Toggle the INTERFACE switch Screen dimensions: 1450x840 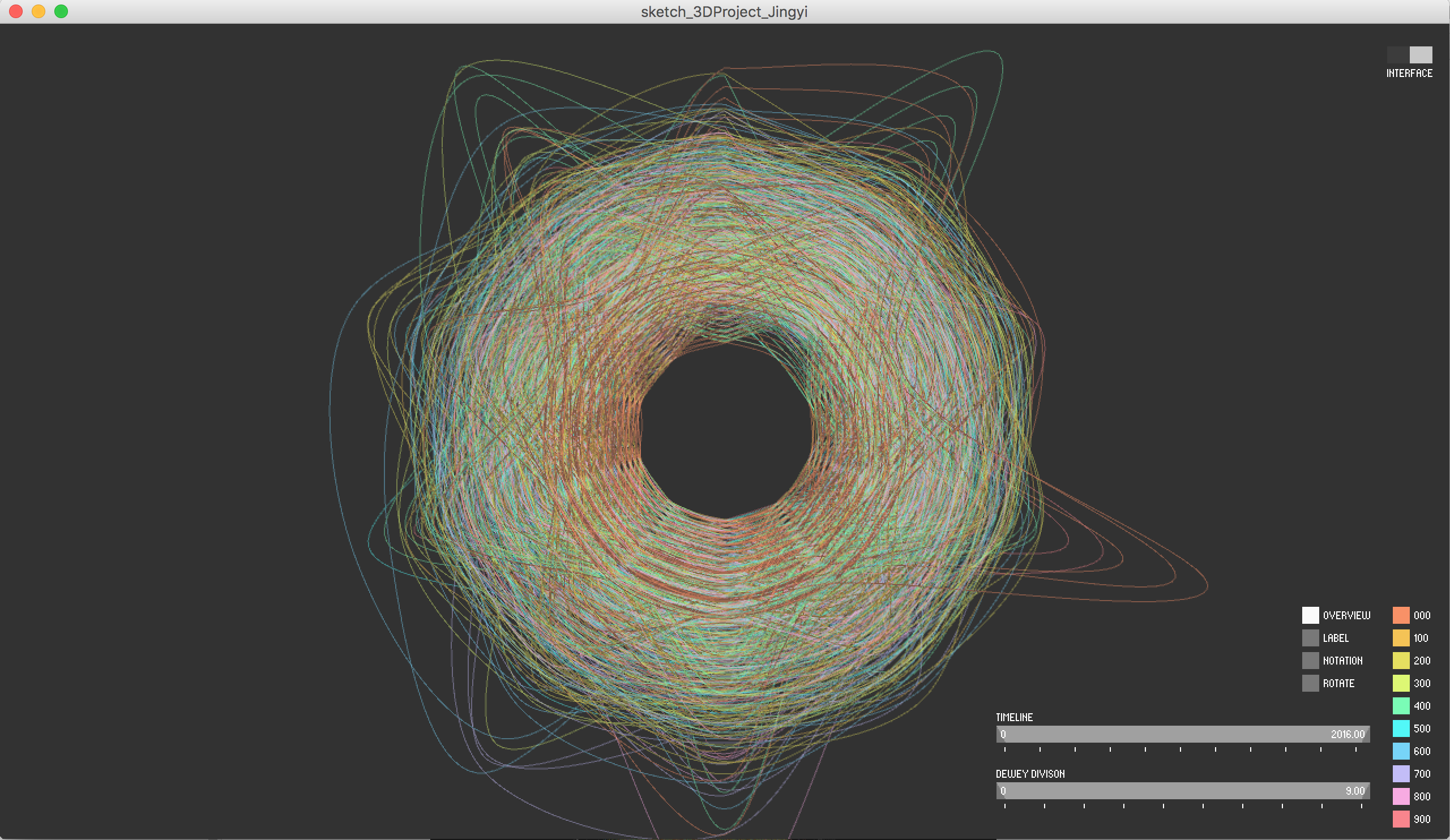coord(1409,55)
